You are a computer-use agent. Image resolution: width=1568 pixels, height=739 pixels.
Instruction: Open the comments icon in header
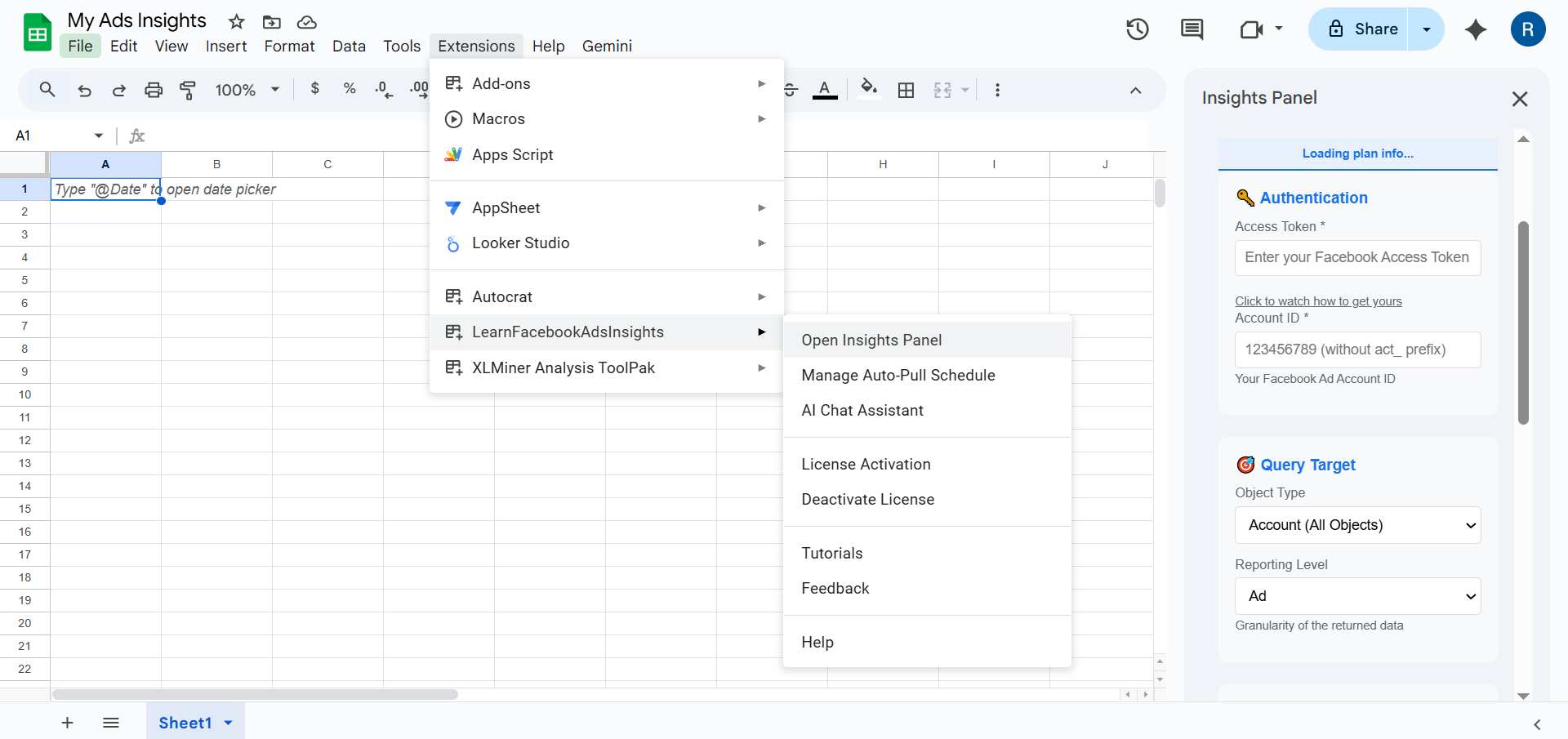(x=1192, y=29)
